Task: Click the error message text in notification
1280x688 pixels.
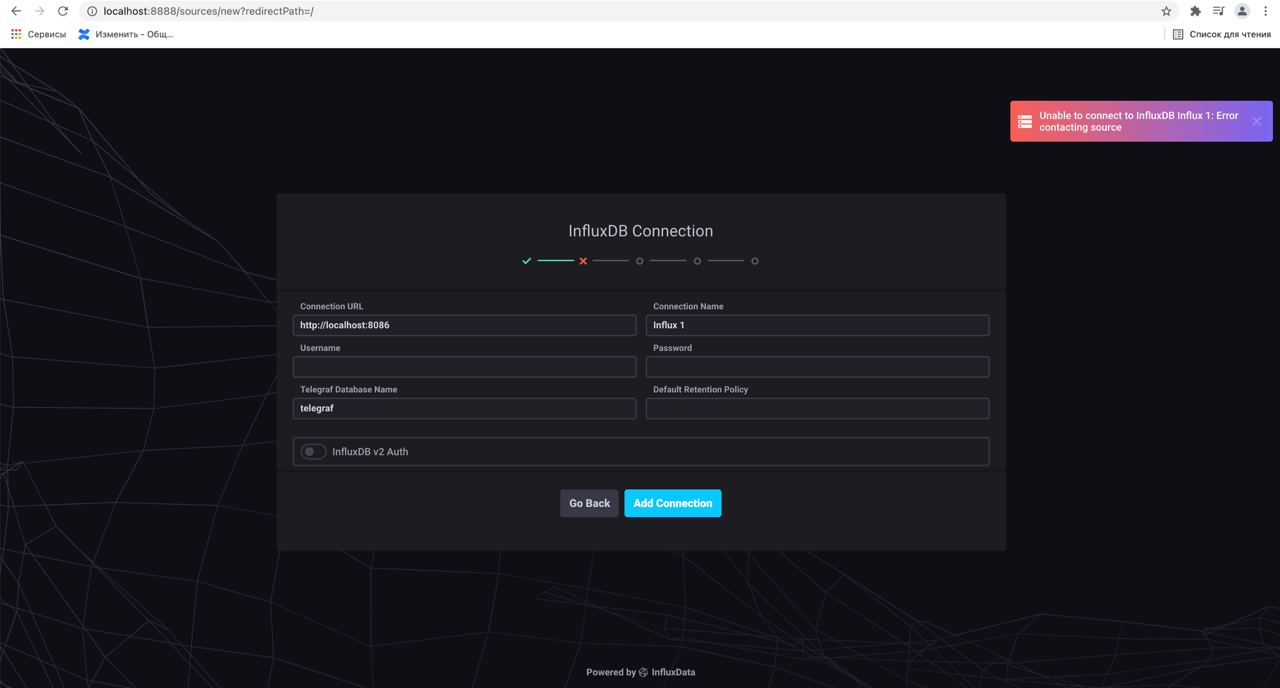Action: coord(1139,121)
